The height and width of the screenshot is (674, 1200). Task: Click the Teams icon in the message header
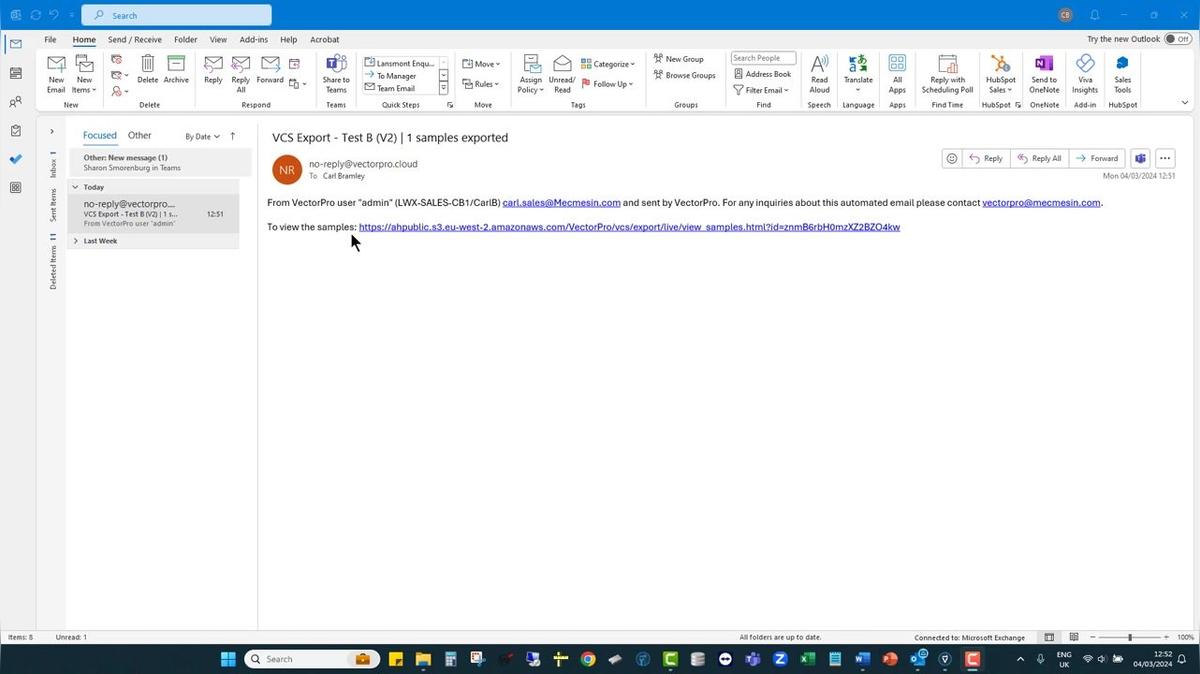pos(1140,158)
